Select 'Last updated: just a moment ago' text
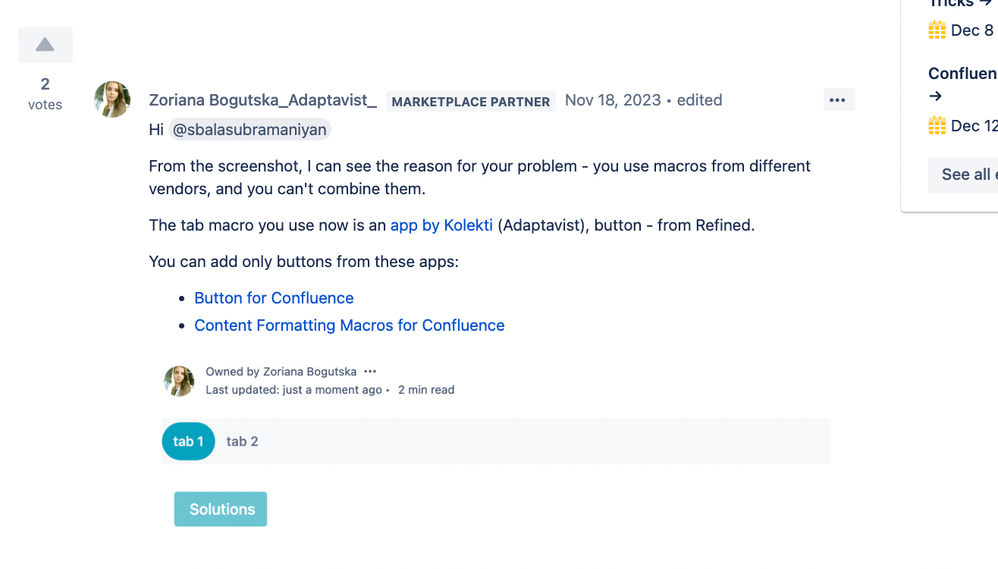 [x=293, y=390]
